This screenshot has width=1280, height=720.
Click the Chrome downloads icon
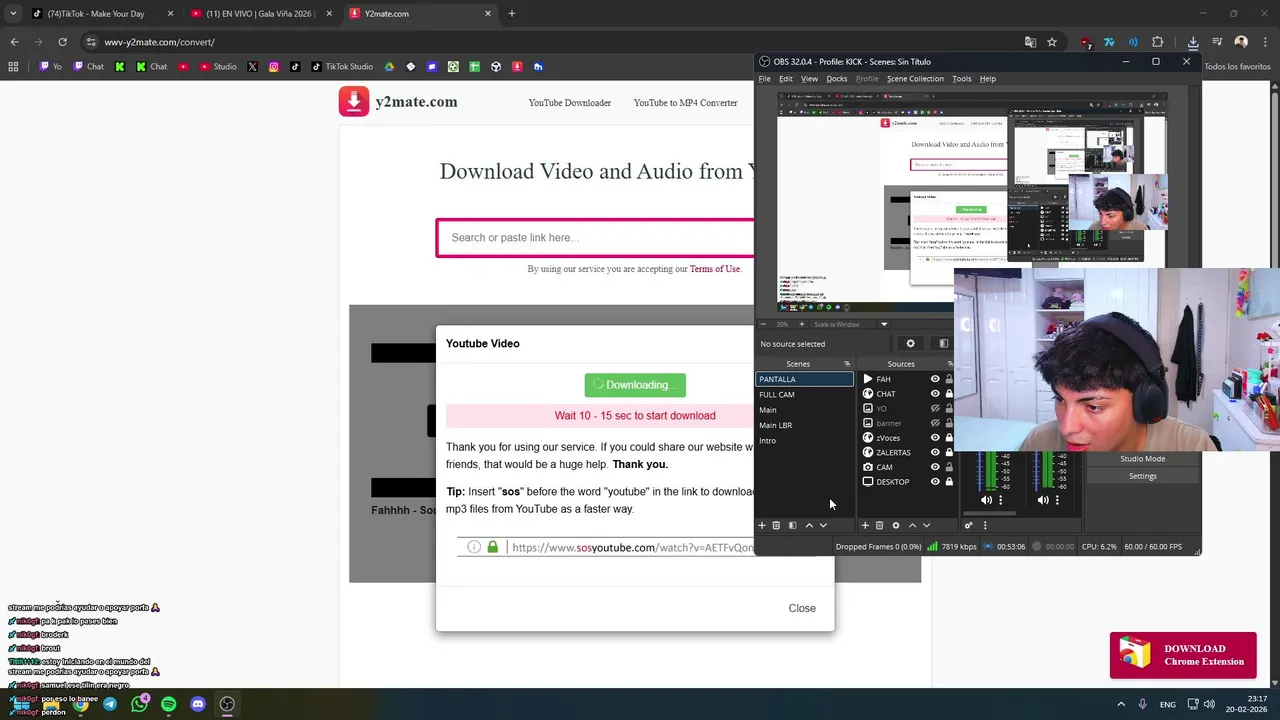point(1193,42)
